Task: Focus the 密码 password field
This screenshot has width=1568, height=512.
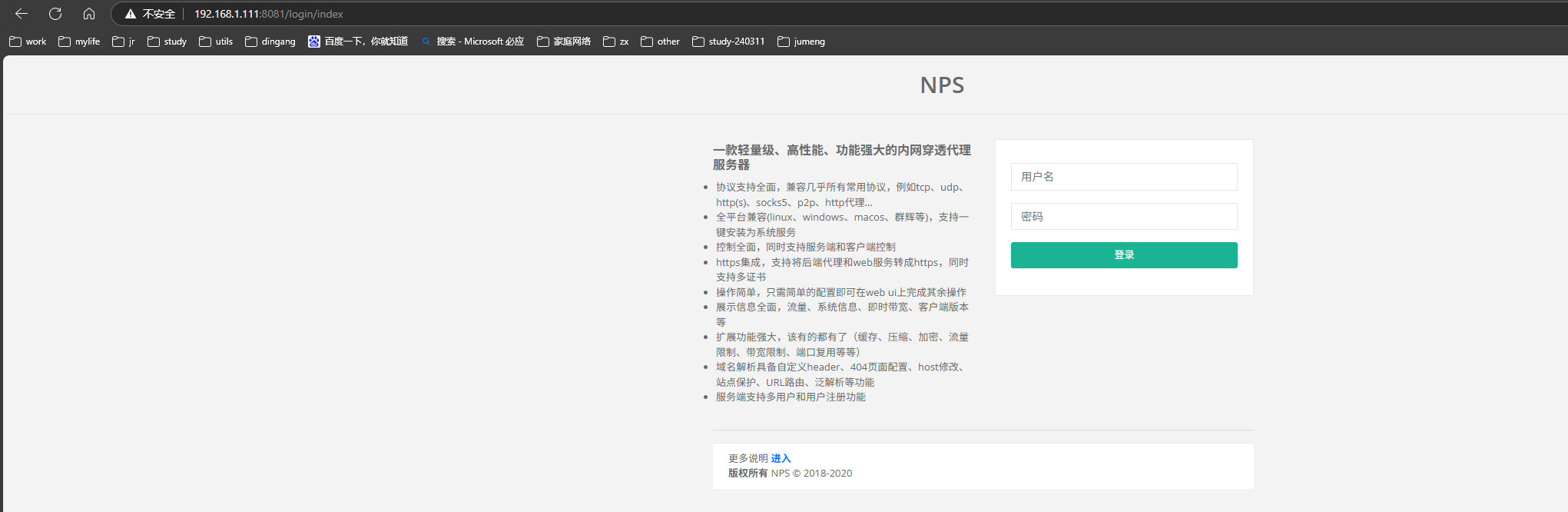Action: point(1123,217)
